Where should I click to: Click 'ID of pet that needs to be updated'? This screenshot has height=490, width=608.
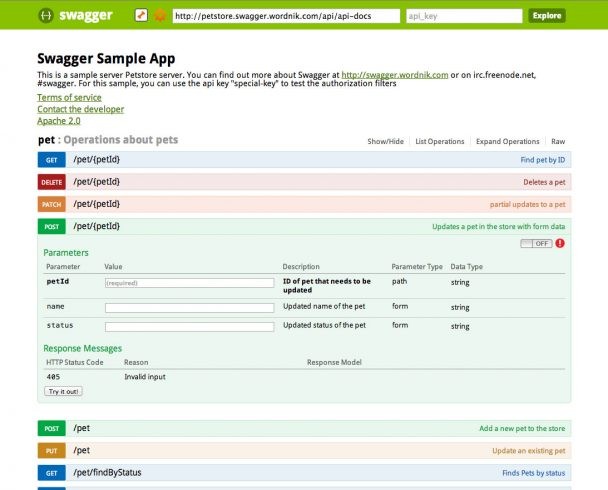(327, 286)
